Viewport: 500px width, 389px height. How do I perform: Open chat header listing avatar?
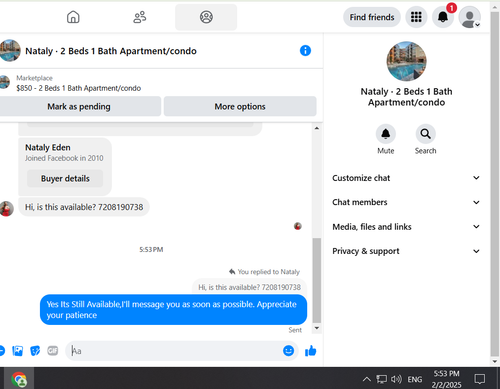9,51
